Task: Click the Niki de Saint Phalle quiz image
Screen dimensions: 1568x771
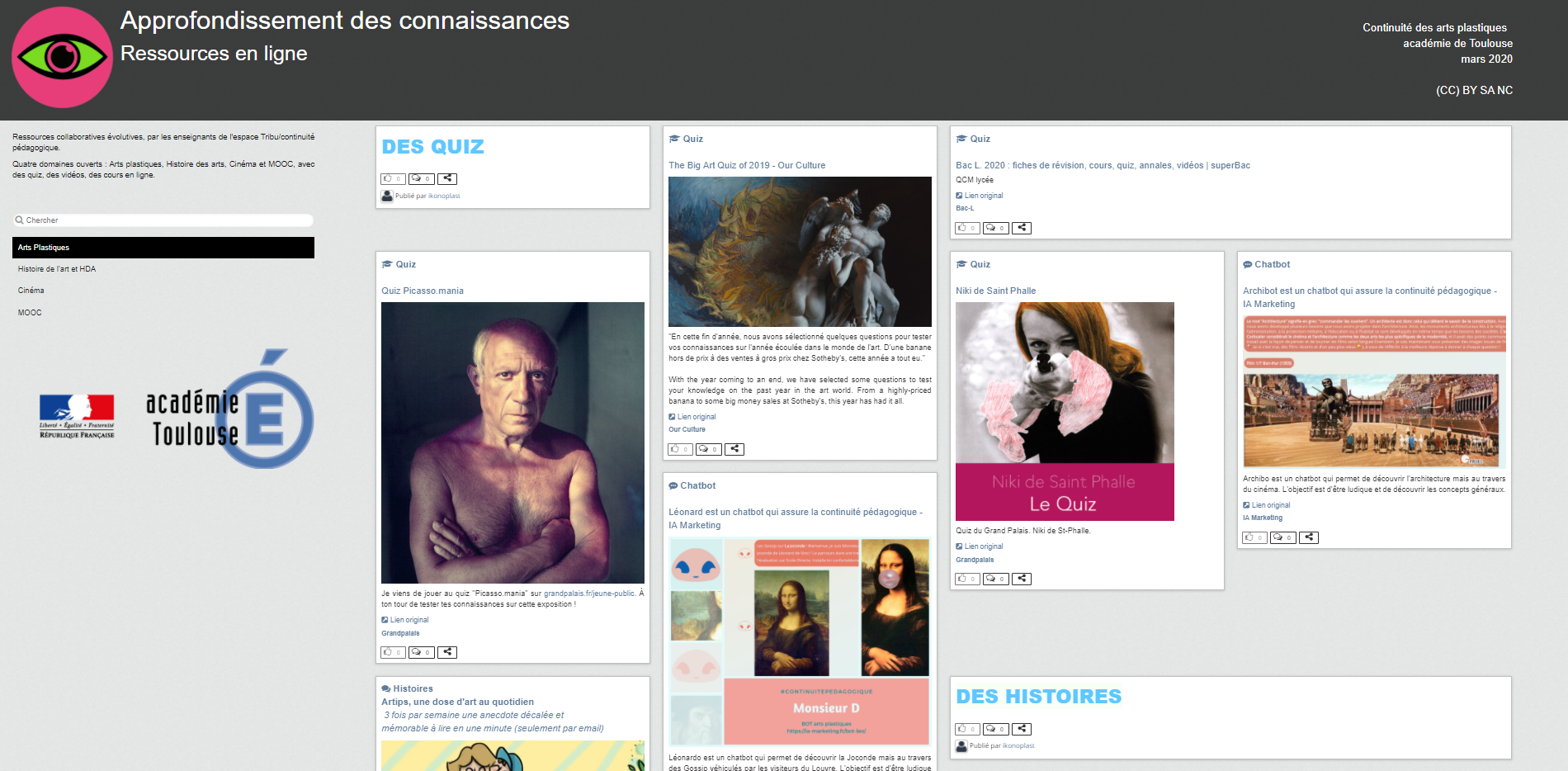Action: tap(1065, 411)
